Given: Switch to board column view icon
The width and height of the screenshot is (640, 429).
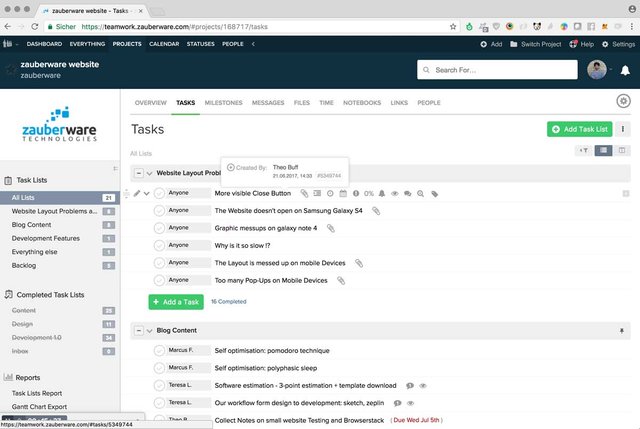Looking at the screenshot, I should click(x=622, y=151).
